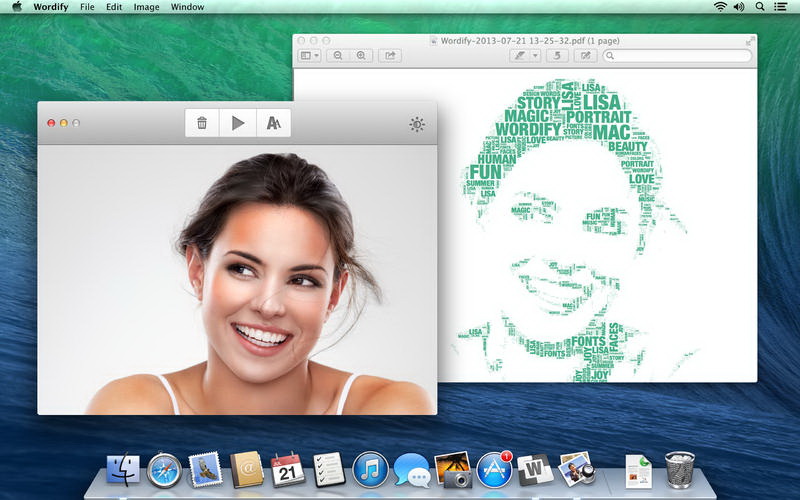Show the edit markup toolbar in Preview

click(x=586, y=56)
